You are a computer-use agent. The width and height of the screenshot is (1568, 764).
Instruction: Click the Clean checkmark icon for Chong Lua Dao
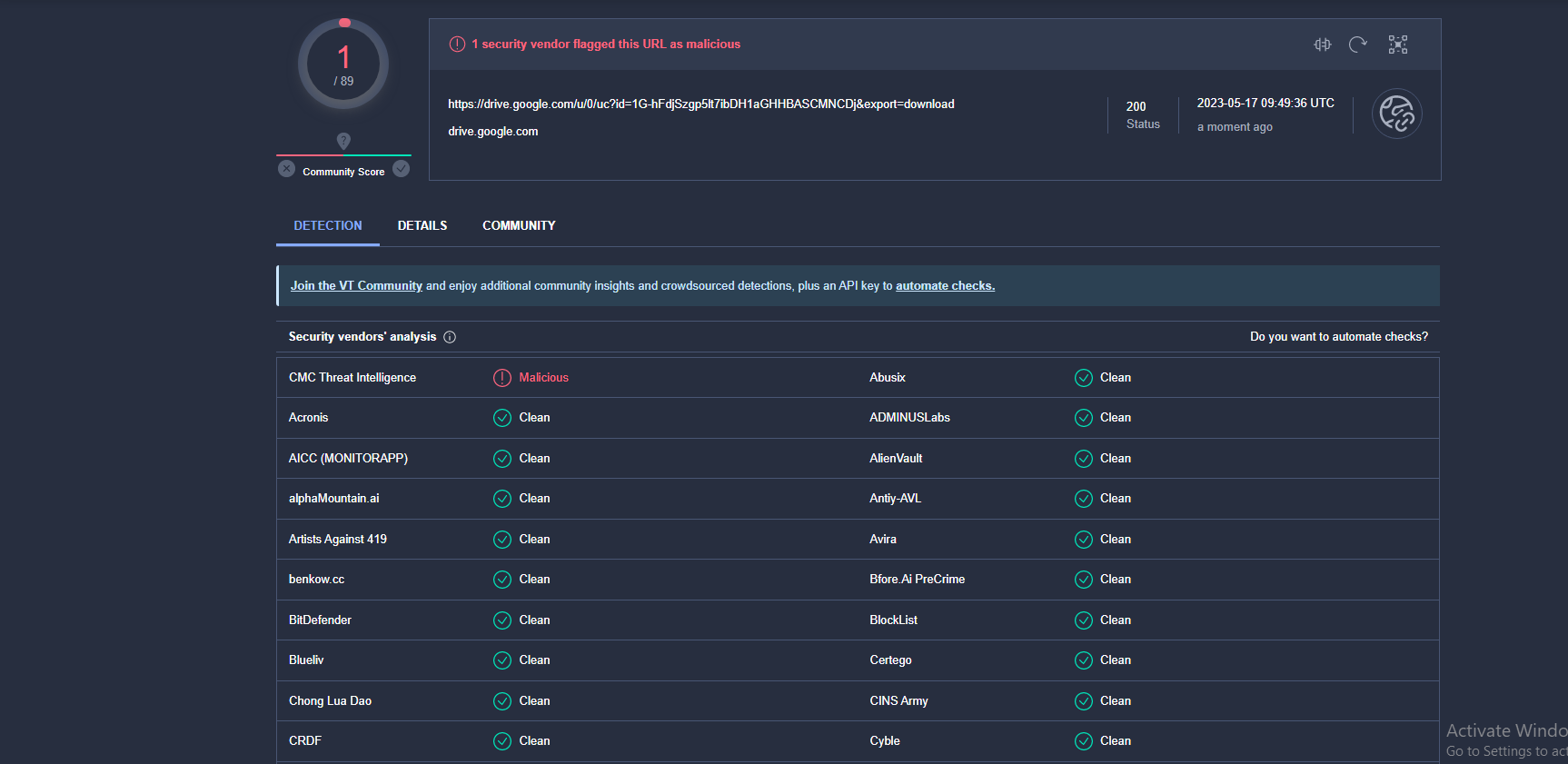502,701
